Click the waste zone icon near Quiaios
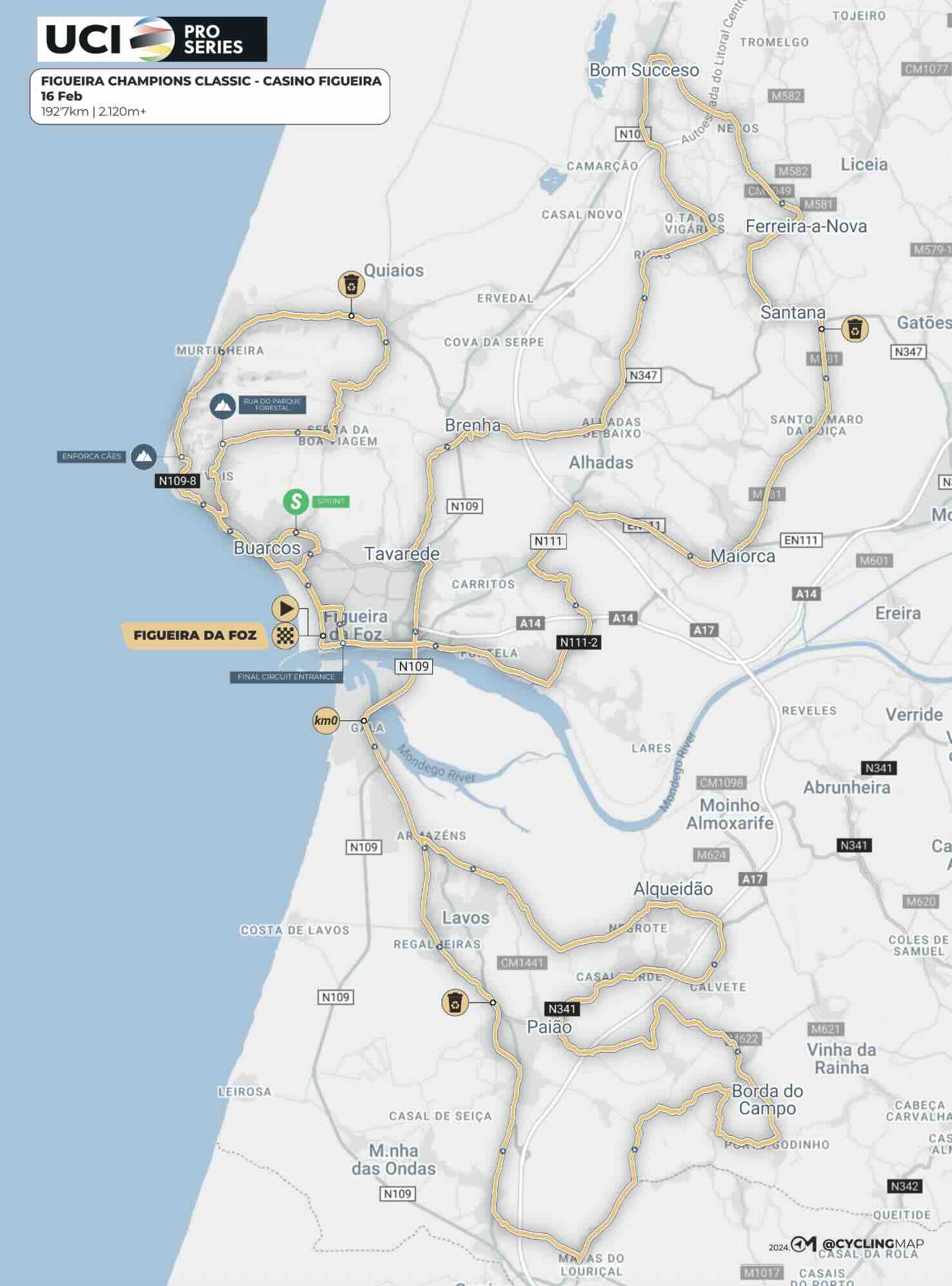 [352, 284]
